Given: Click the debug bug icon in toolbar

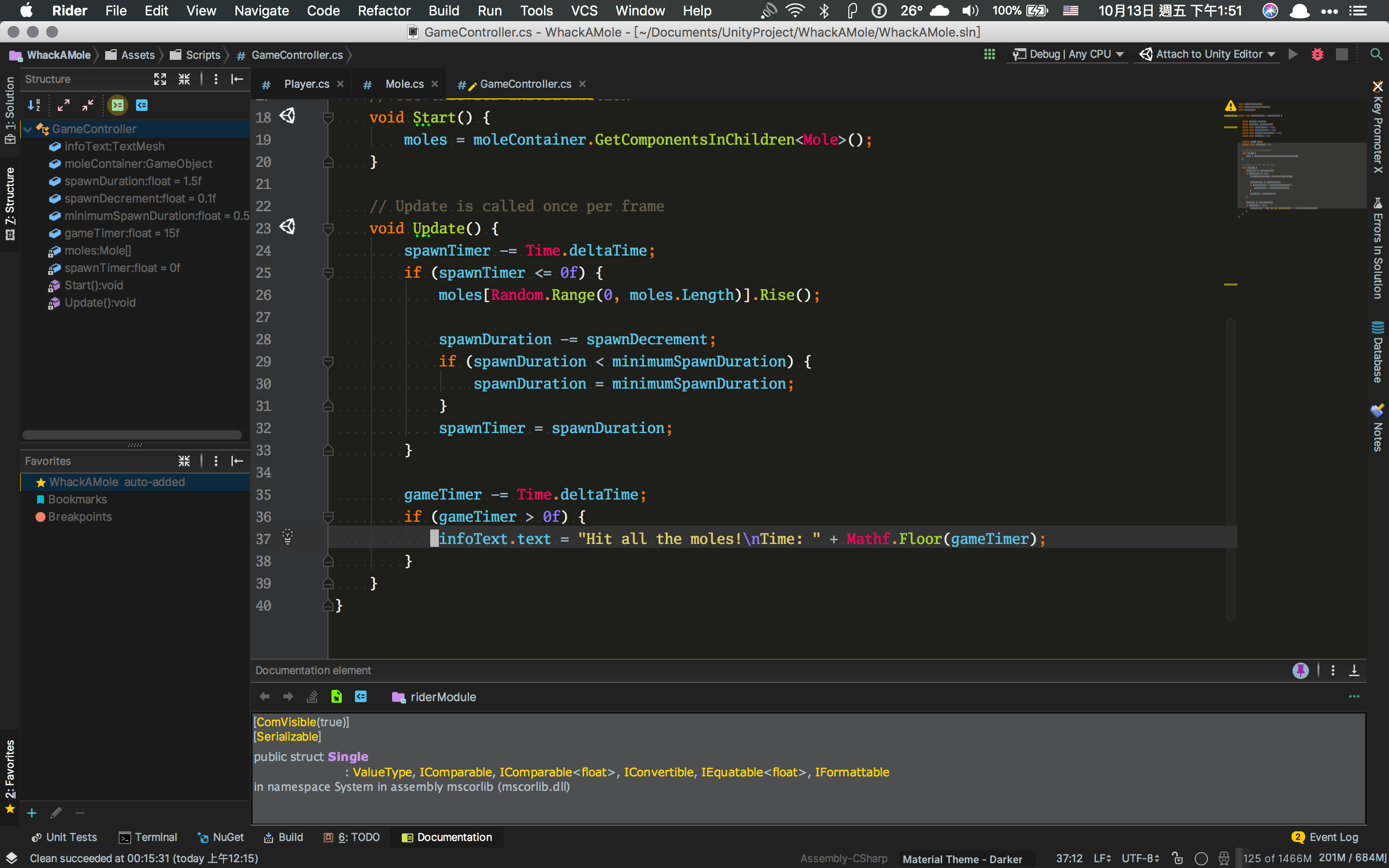Looking at the screenshot, I should click(x=1317, y=54).
